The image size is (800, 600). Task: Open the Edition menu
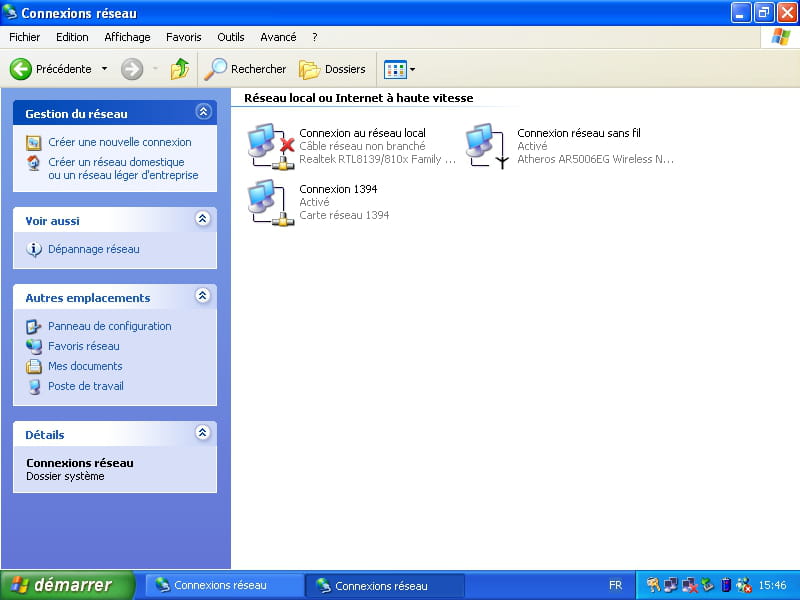click(72, 37)
